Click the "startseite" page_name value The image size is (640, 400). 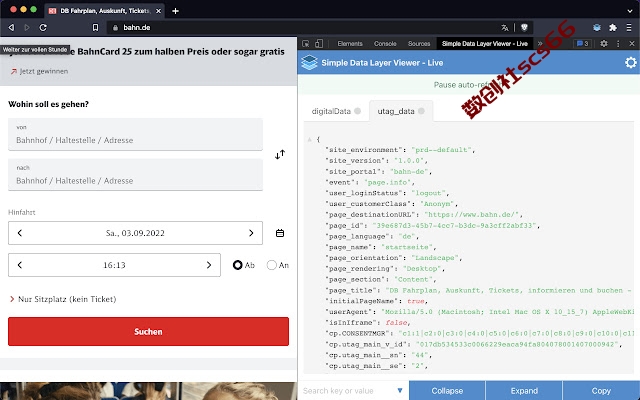click(x=407, y=247)
